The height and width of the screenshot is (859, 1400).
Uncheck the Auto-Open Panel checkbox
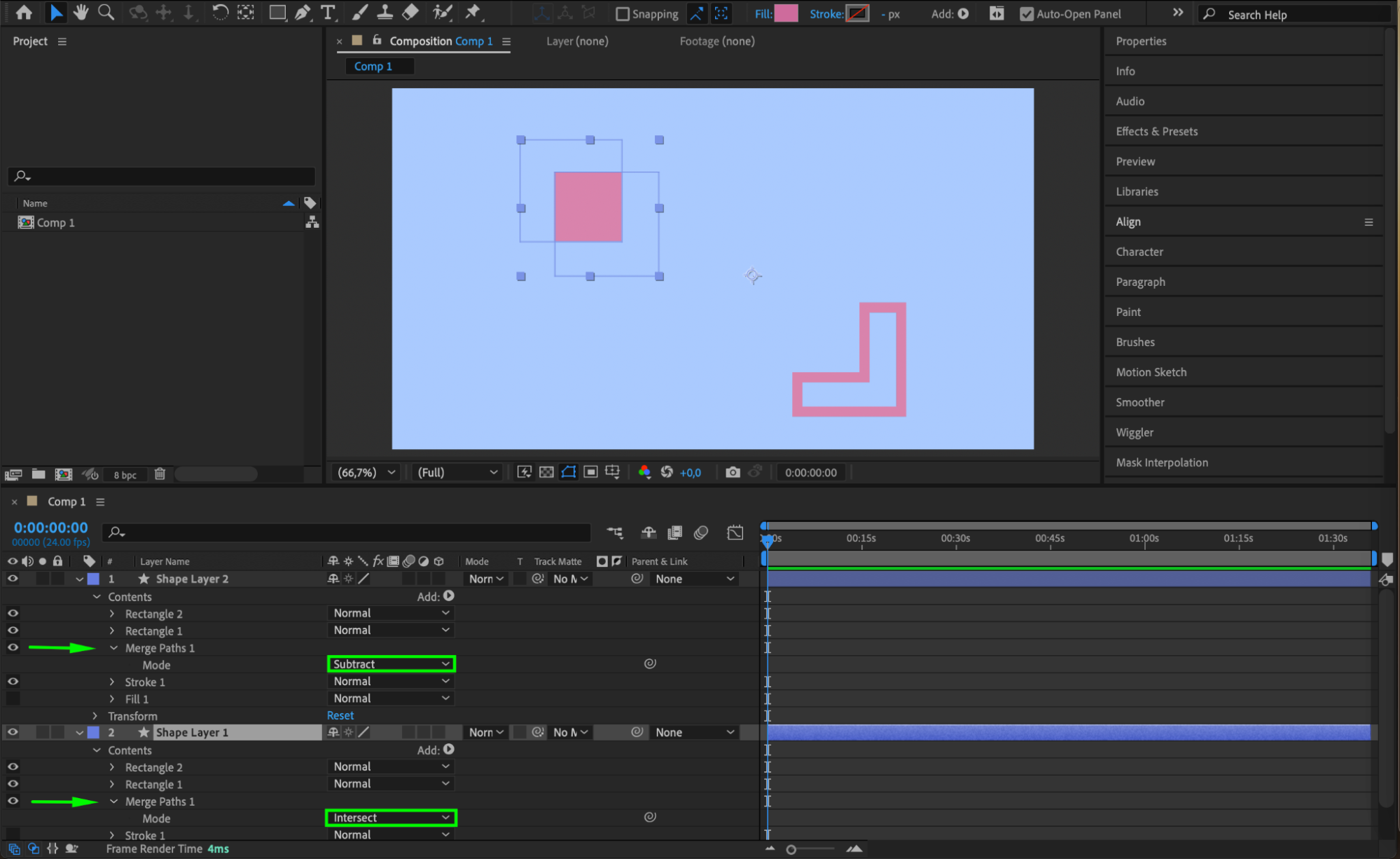coord(1026,14)
